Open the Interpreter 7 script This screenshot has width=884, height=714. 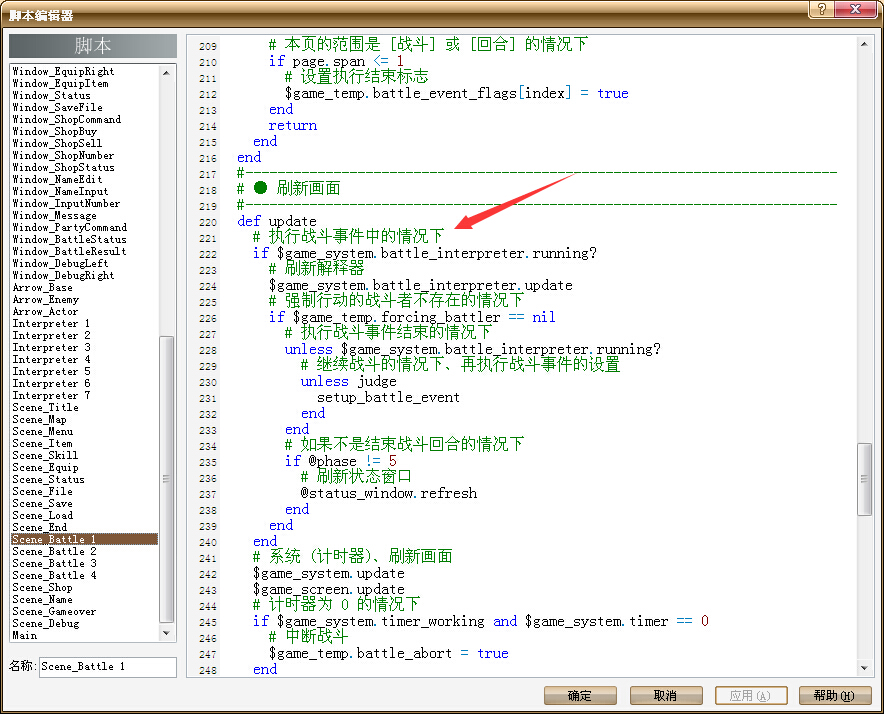[51, 395]
